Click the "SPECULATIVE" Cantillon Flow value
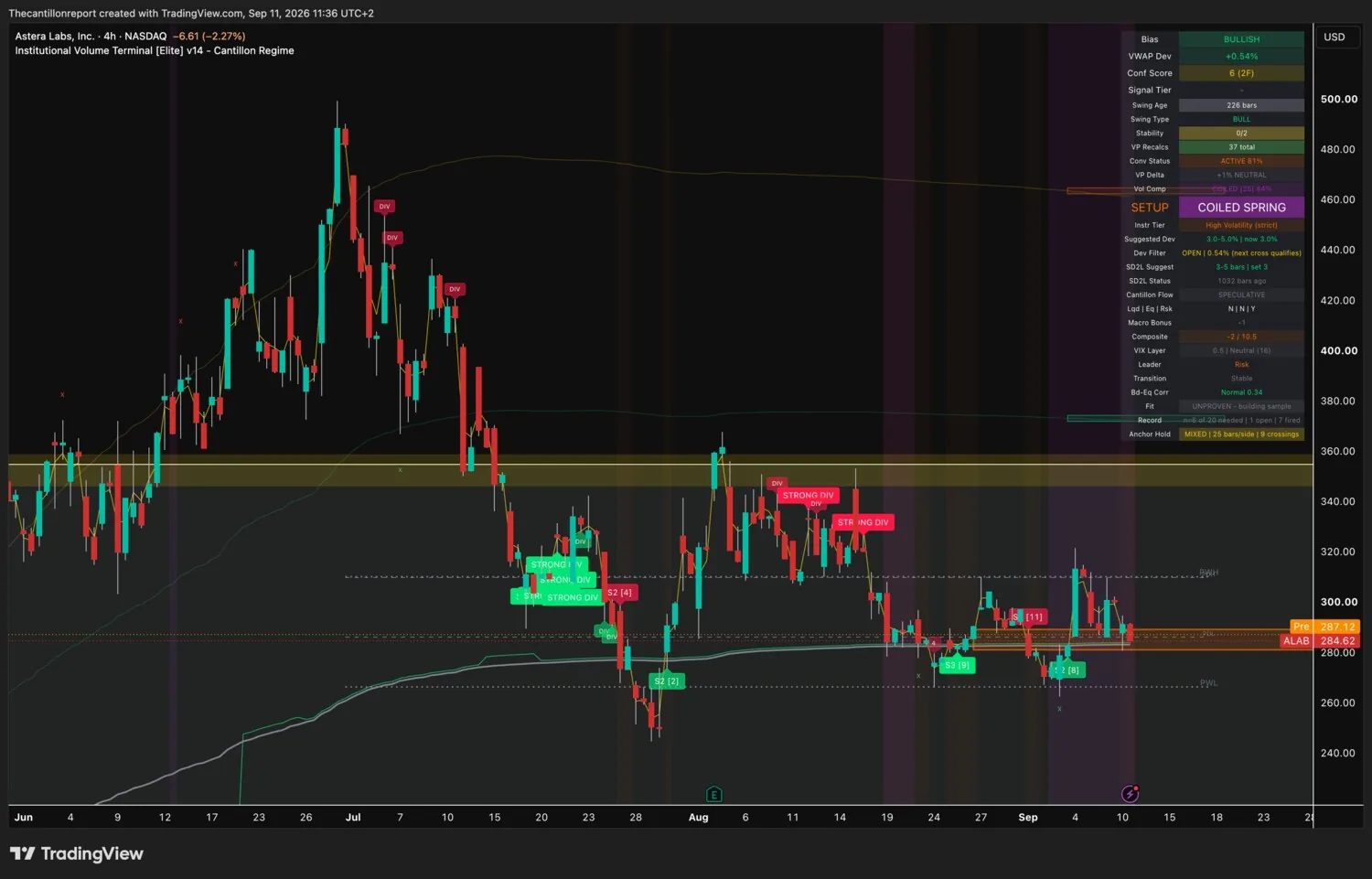 pos(1241,295)
